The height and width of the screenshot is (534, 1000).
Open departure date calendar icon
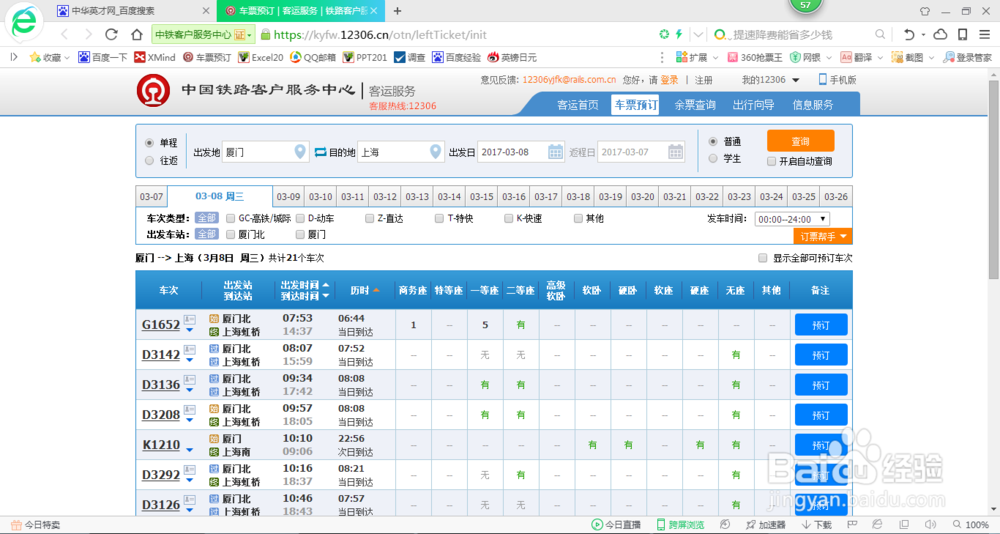click(x=555, y=152)
